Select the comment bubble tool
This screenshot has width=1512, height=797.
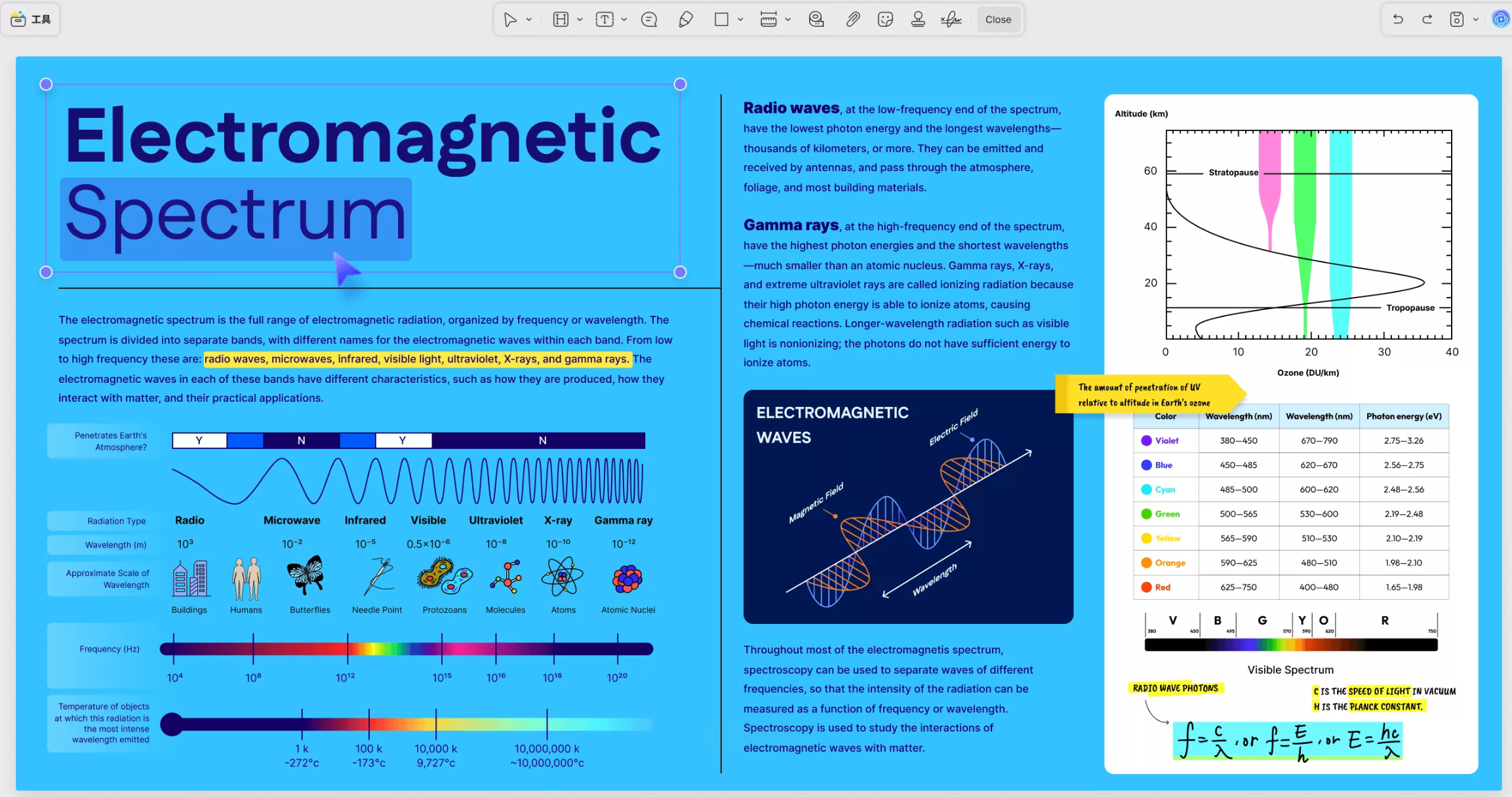[x=649, y=20]
